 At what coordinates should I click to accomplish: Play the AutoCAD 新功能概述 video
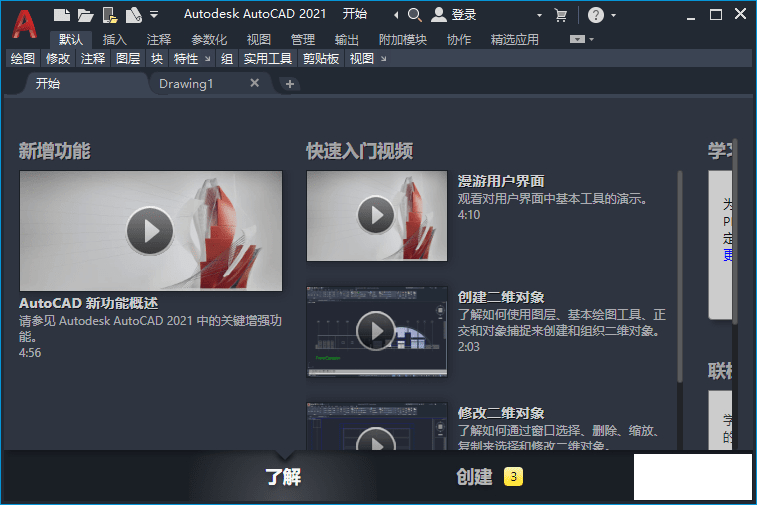[x=150, y=231]
